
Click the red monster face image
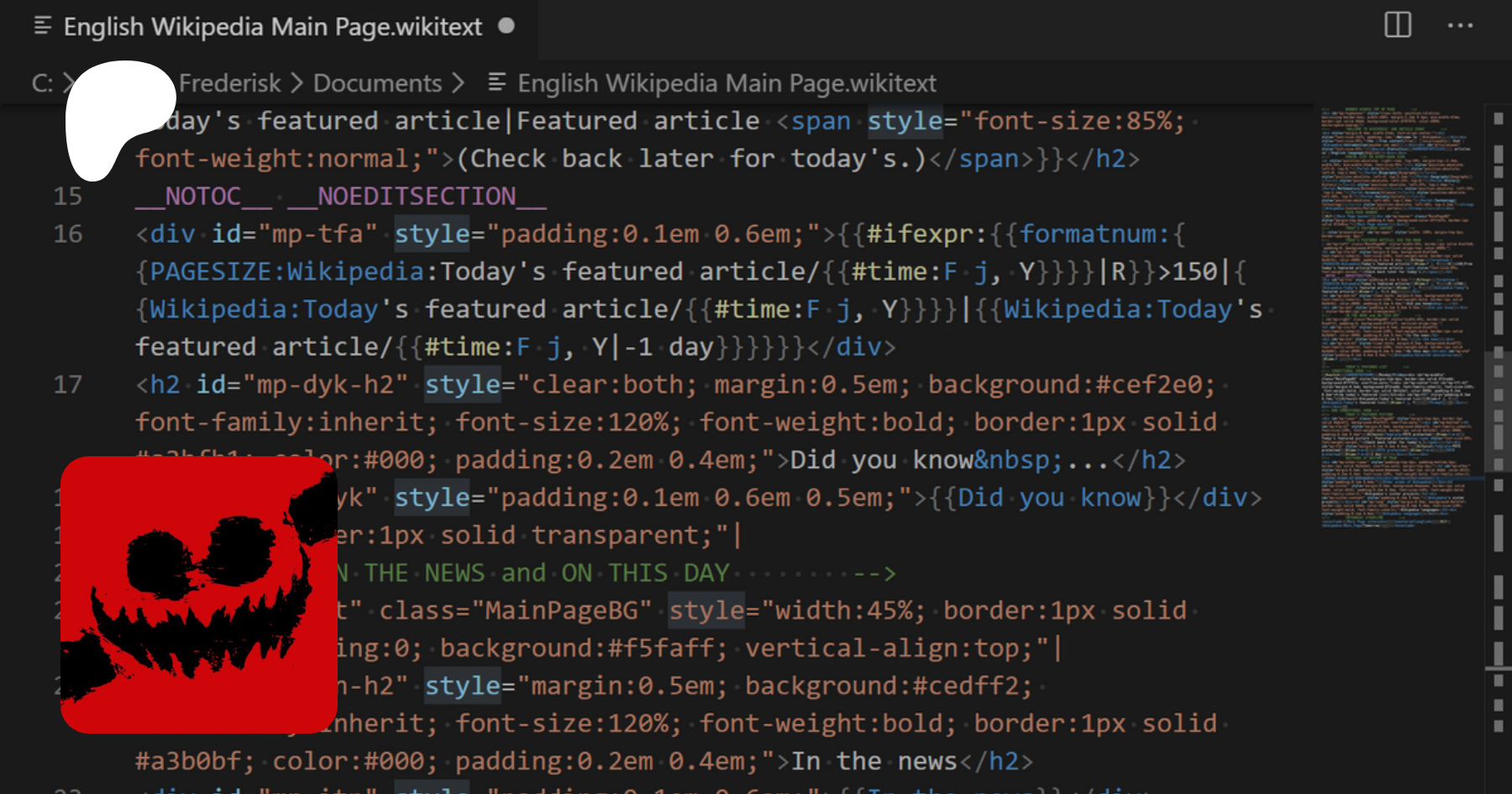coord(199,595)
